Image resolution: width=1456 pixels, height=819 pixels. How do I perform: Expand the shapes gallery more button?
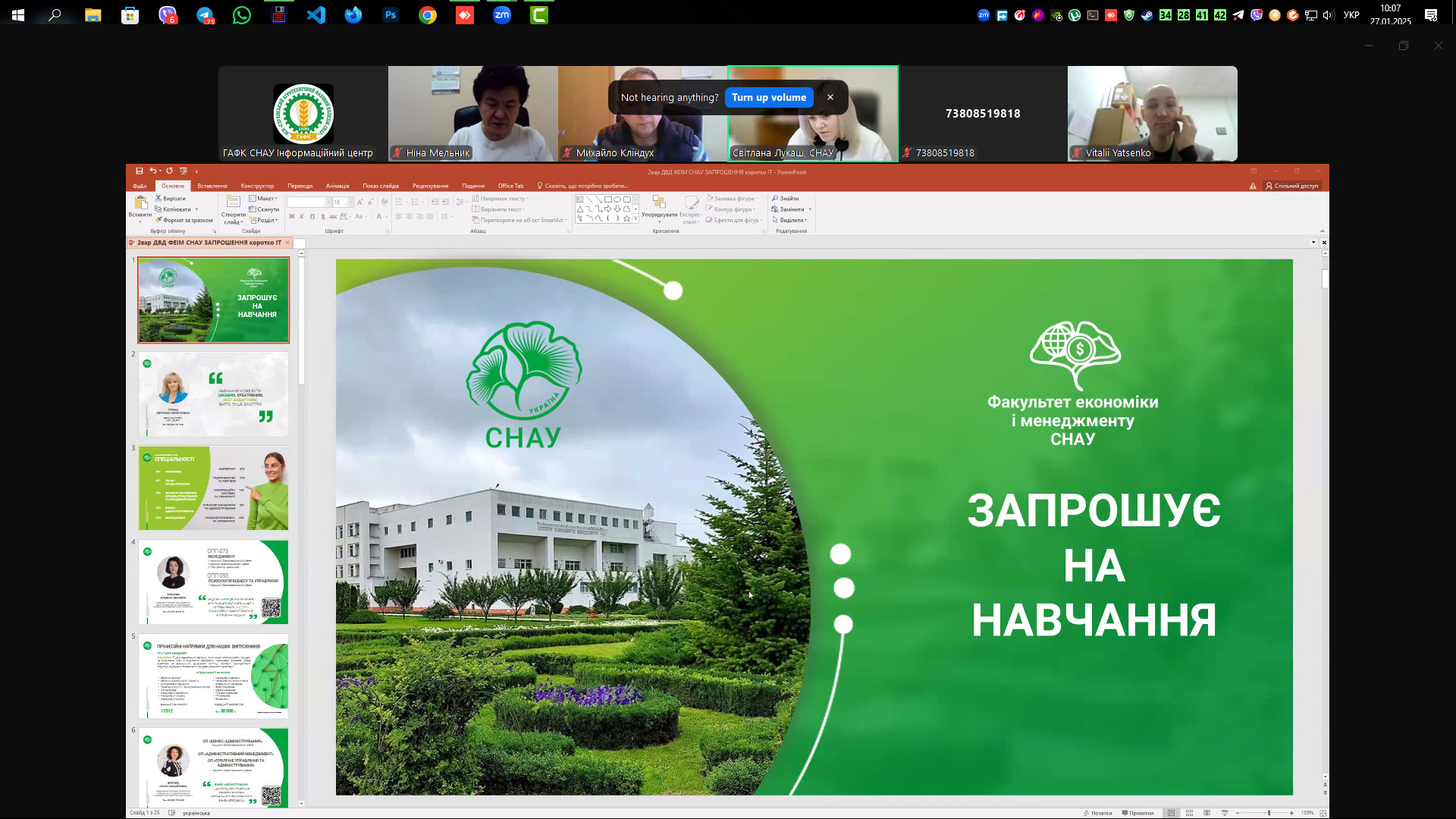[635, 219]
